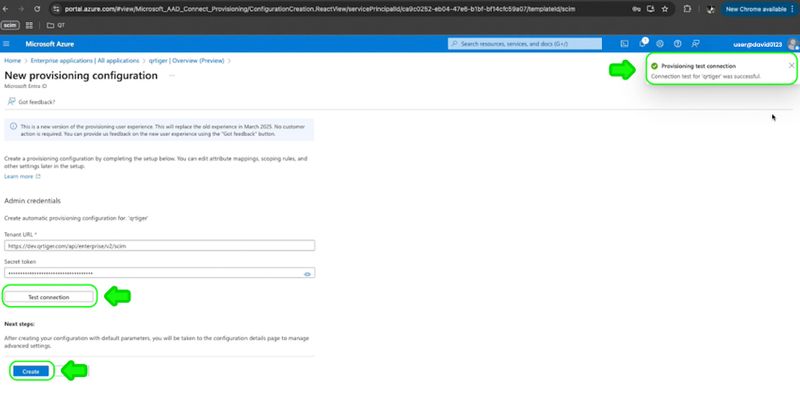Open the Help question mark icon
Image resolution: width=800 pixels, height=400 pixels.
(678, 44)
